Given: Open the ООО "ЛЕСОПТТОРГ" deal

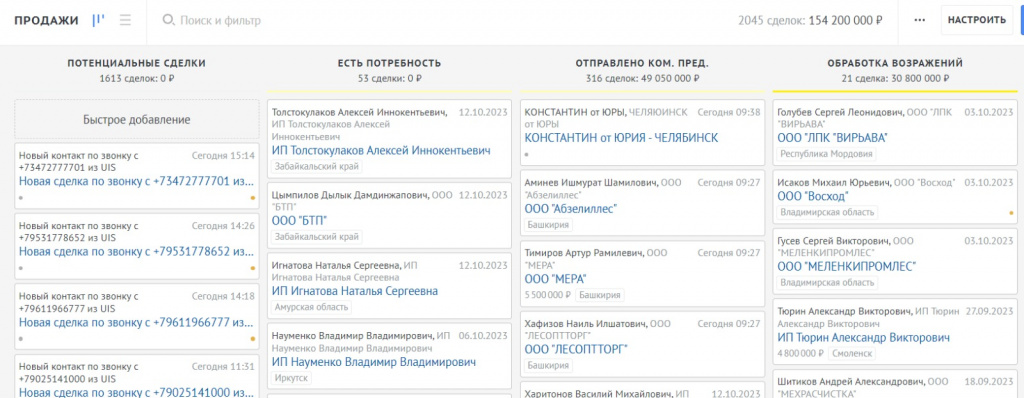Looking at the screenshot, I should pos(576,350).
